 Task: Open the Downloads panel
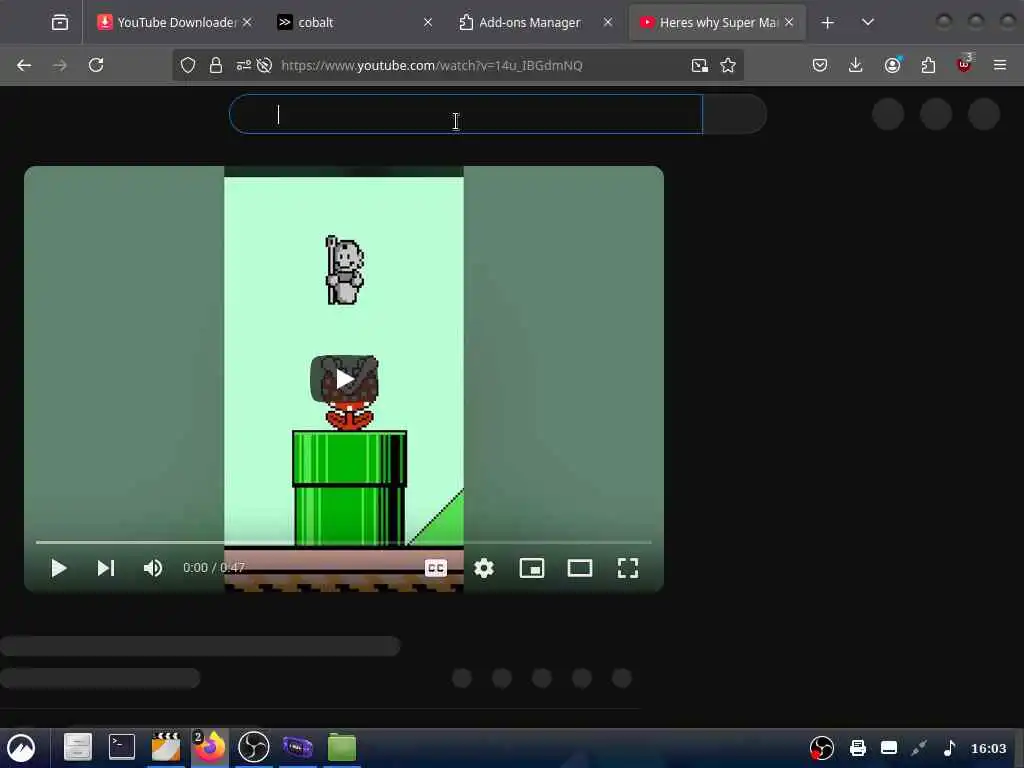pyautogui.click(x=856, y=65)
